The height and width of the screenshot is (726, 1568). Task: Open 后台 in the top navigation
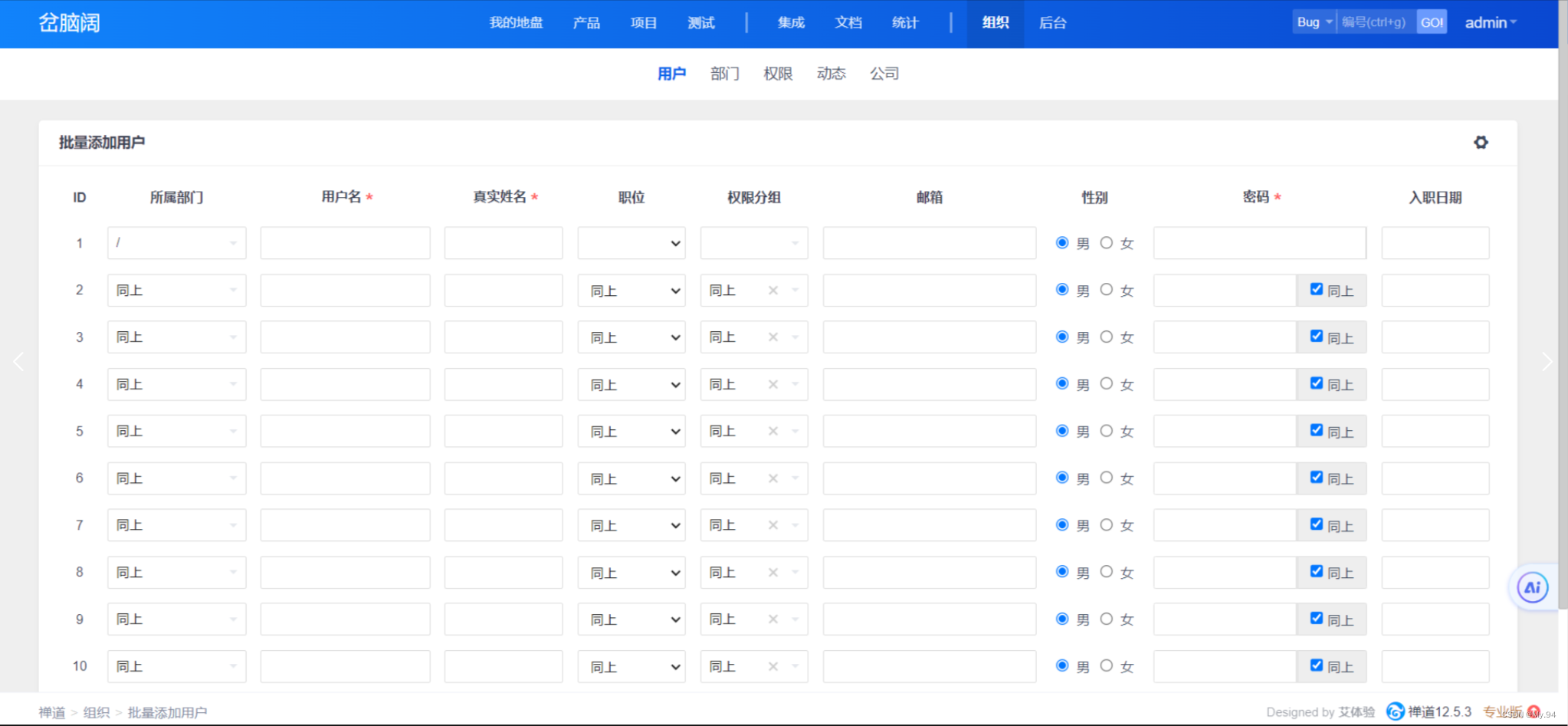1052,22
